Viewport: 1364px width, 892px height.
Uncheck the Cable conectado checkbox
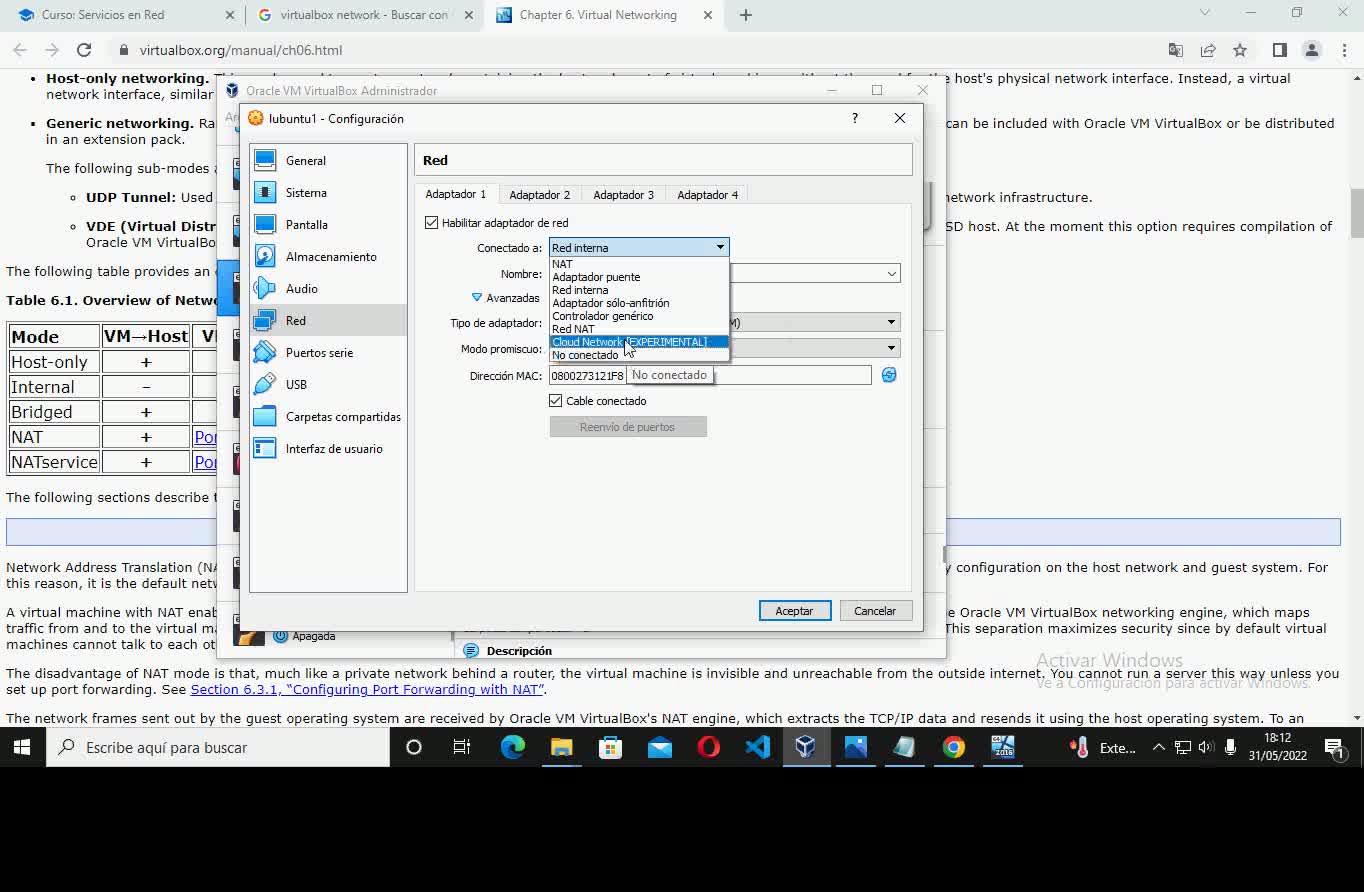556,401
